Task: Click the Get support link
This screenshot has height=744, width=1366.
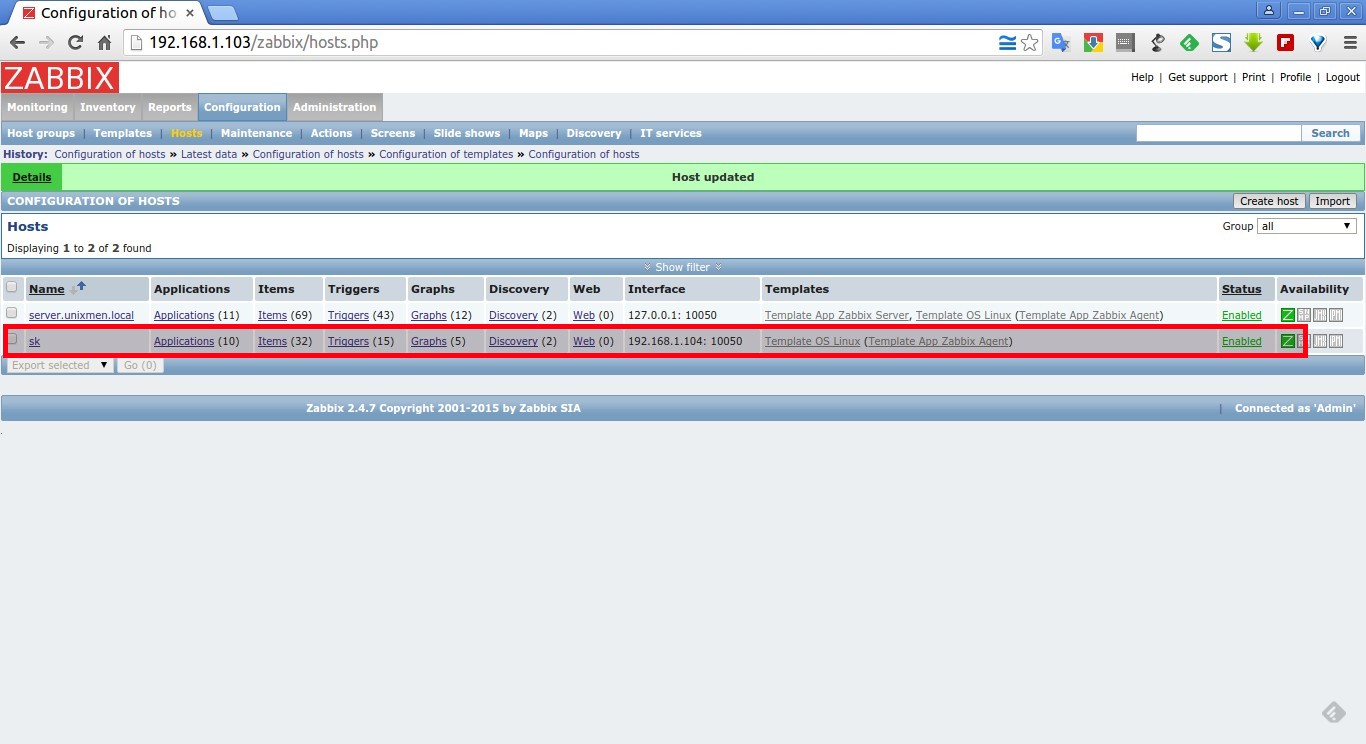Action: pyautogui.click(x=1197, y=77)
